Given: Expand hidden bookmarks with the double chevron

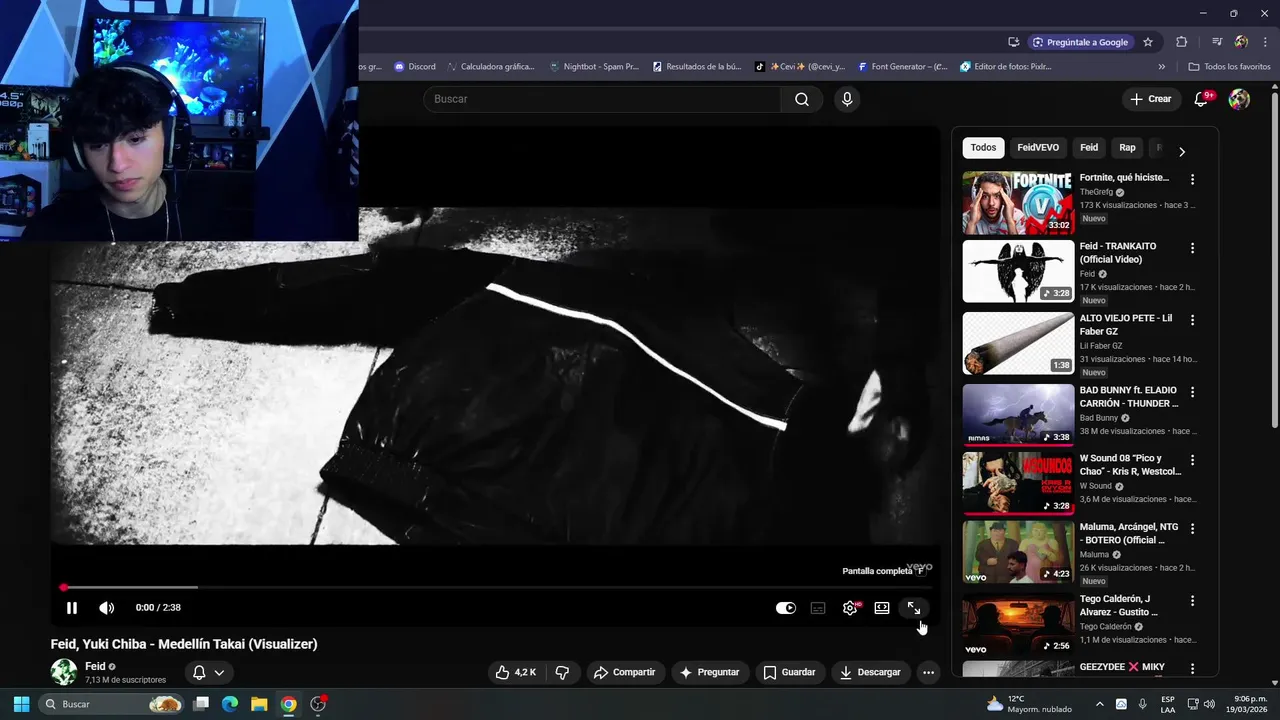Looking at the screenshot, I should click(1161, 67).
